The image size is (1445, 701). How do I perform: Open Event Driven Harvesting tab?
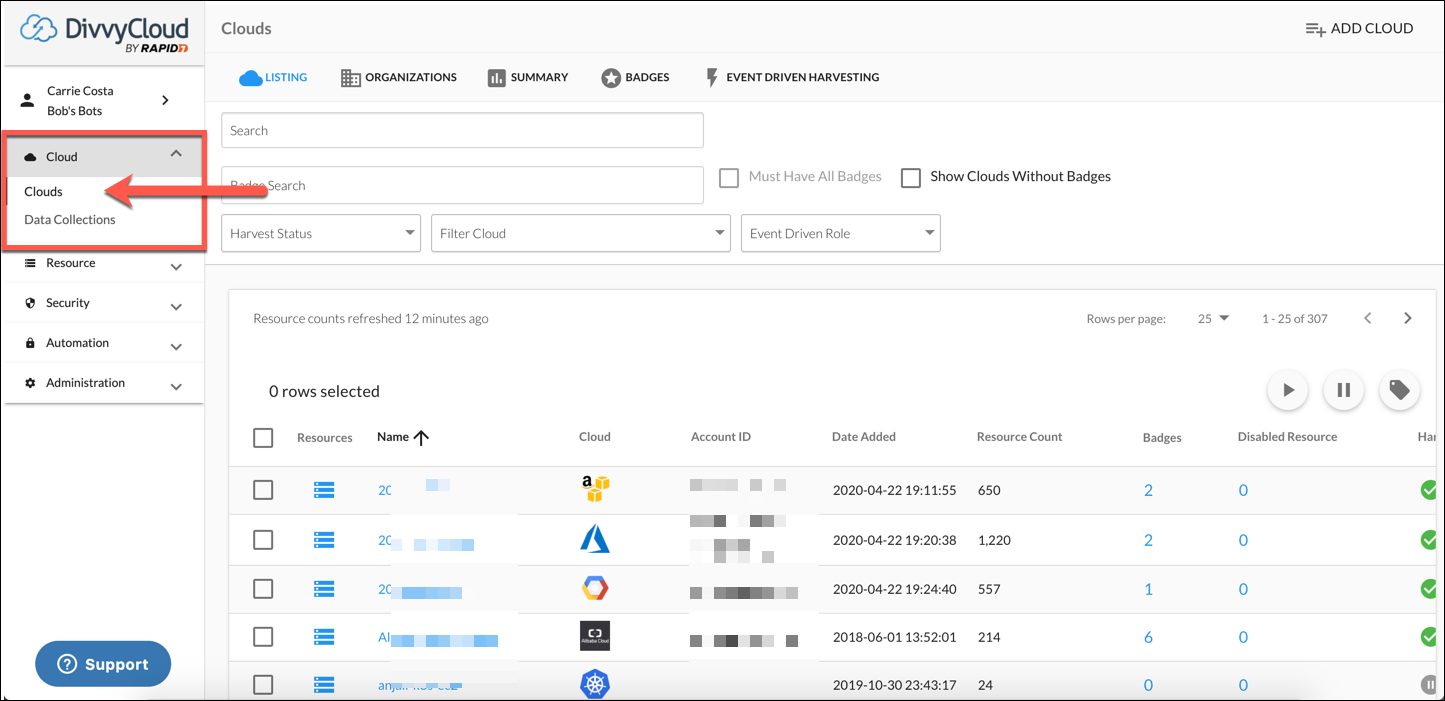coord(792,77)
